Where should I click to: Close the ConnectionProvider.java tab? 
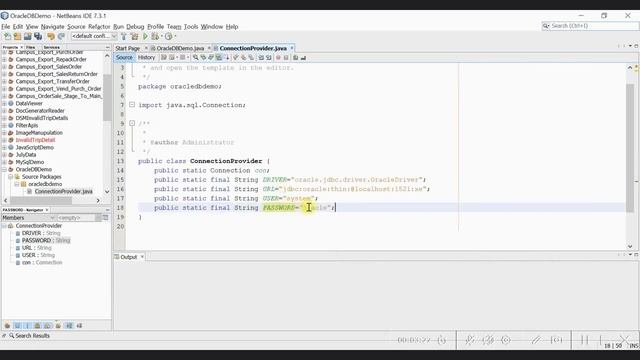coord(292,48)
